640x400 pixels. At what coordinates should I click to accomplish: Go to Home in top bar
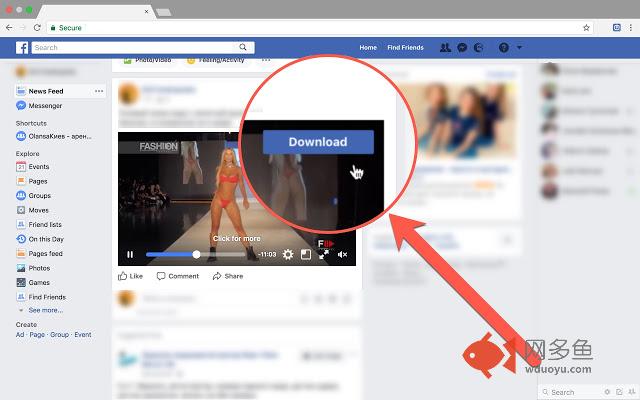coord(368,47)
